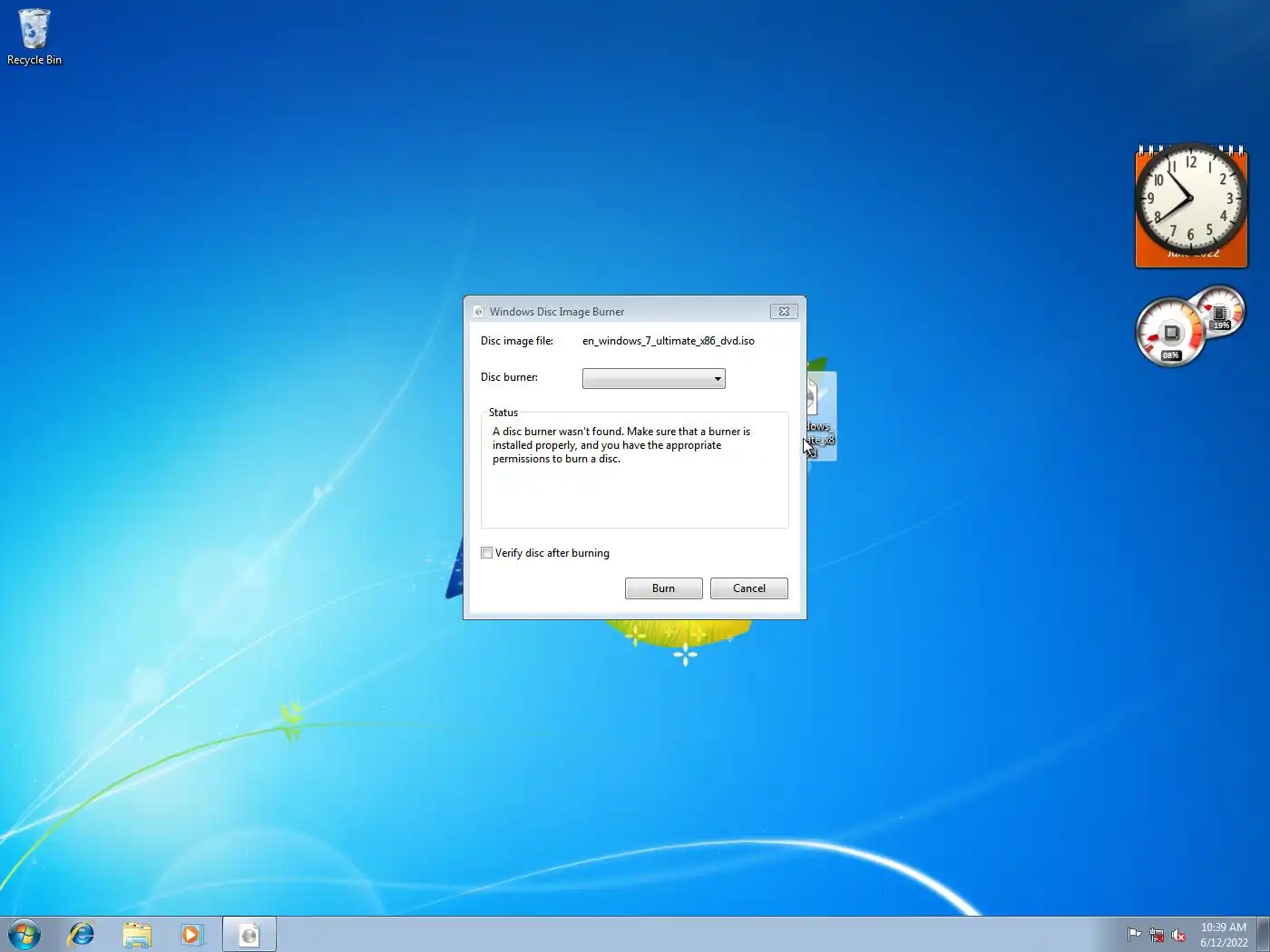Click the Disc burner label
This screenshot has height=952, width=1270.
click(509, 377)
